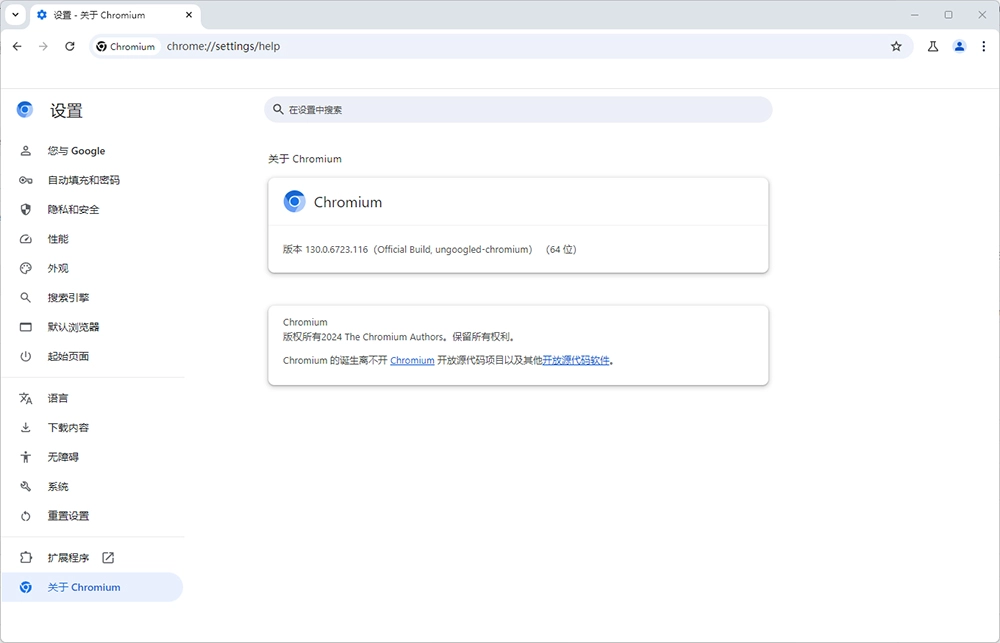Open 您与 Google settings section
Screen dimensions: 1000x643
click(92, 151)
